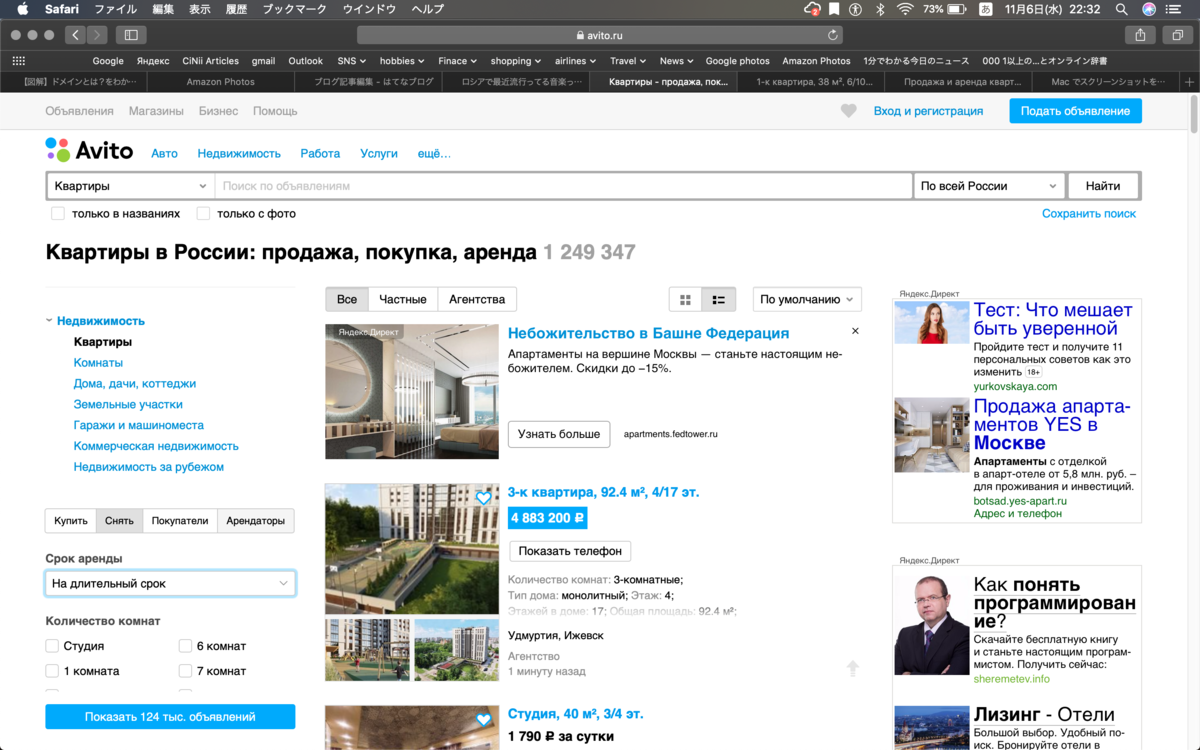Open 'На длительный срок' dropdown
The height and width of the screenshot is (750, 1200).
click(x=170, y=583)
